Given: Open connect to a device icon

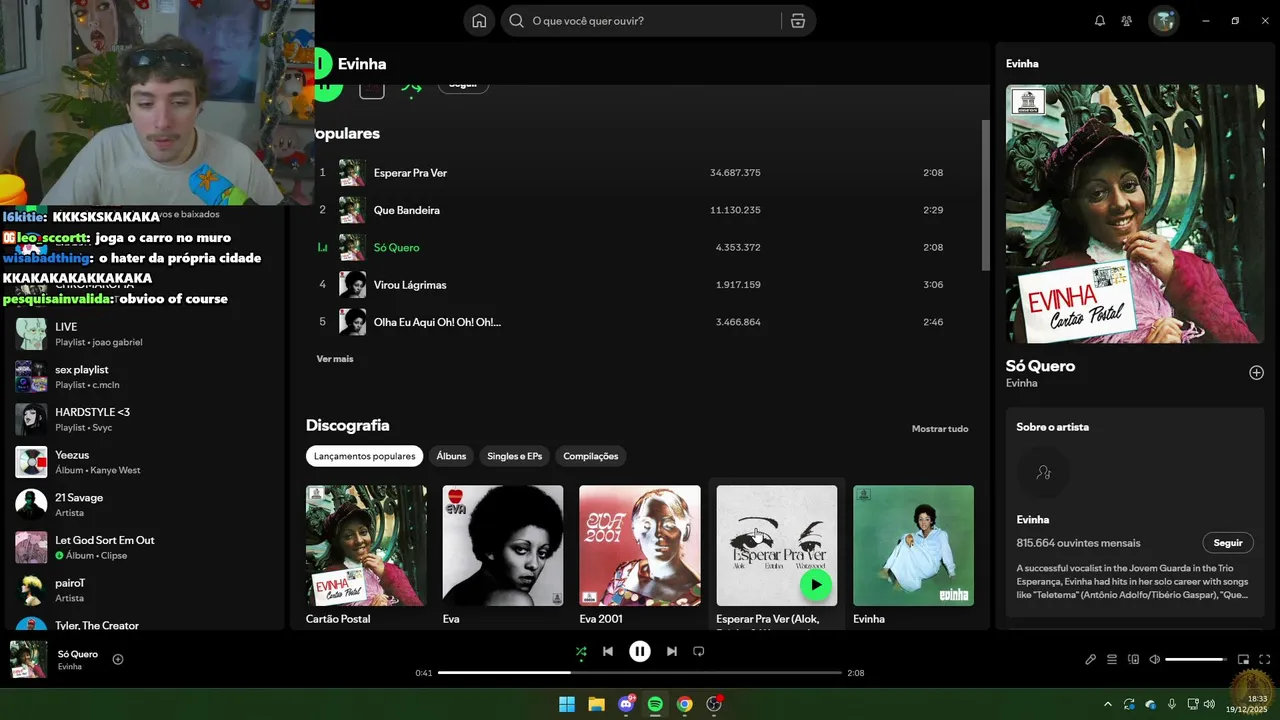Looking at the screenshot, I should coord(1133,659).
